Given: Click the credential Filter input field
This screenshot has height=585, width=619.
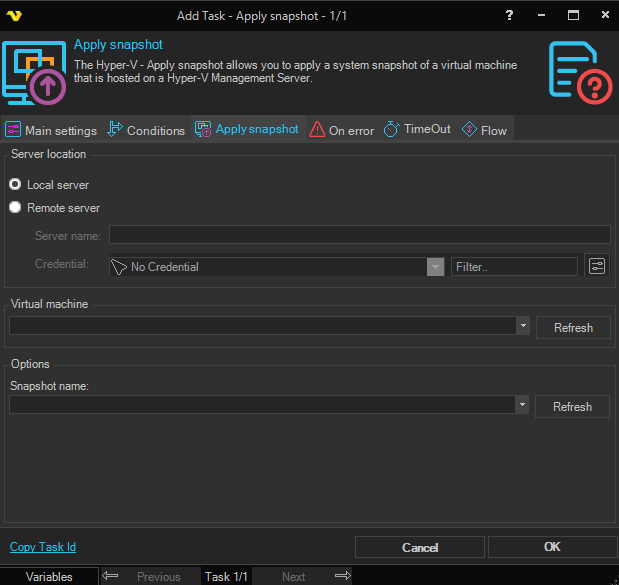Looking at the screenshot, I should click(x=514, y=267).
